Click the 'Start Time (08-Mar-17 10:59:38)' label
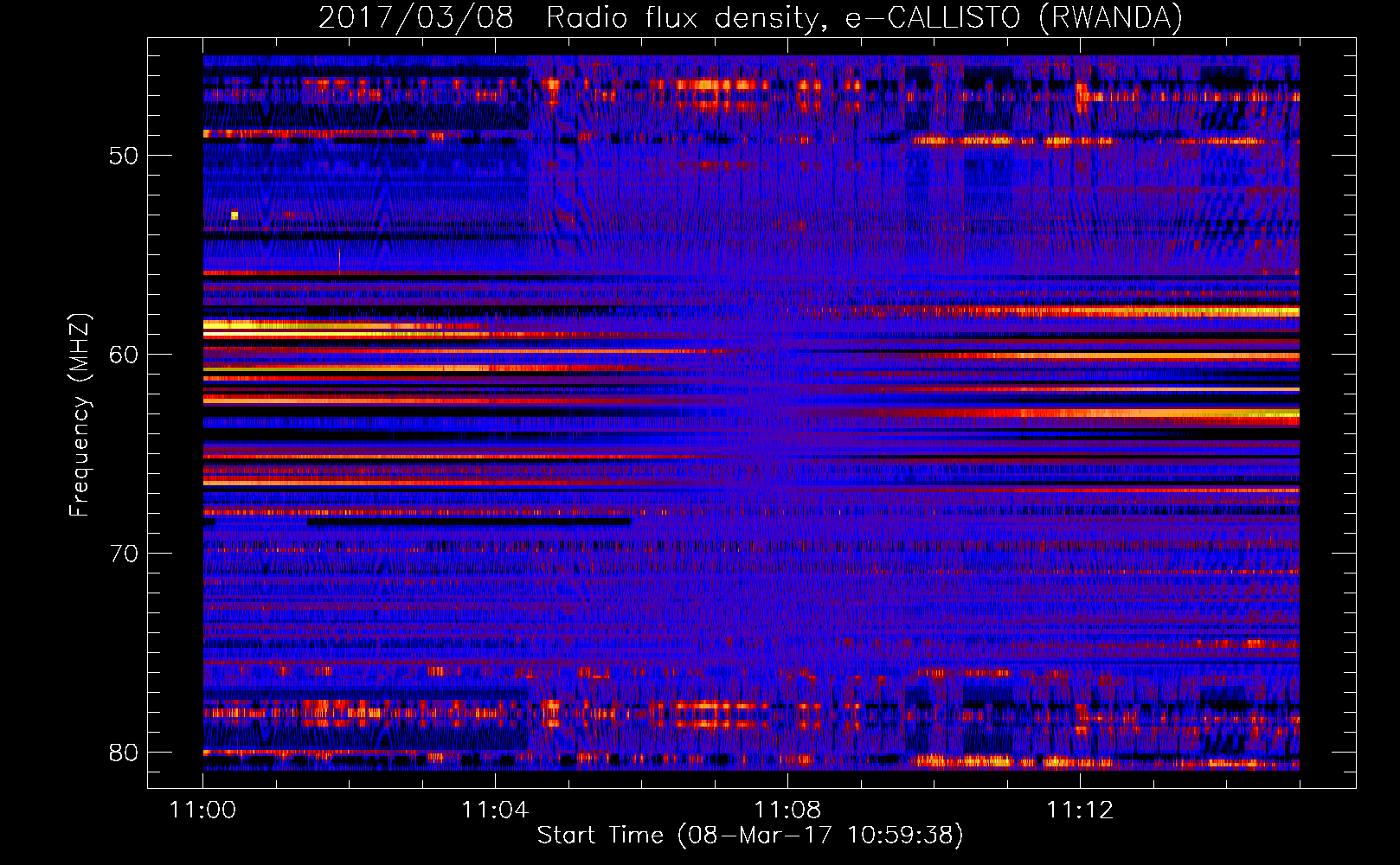 pos(750,835)
